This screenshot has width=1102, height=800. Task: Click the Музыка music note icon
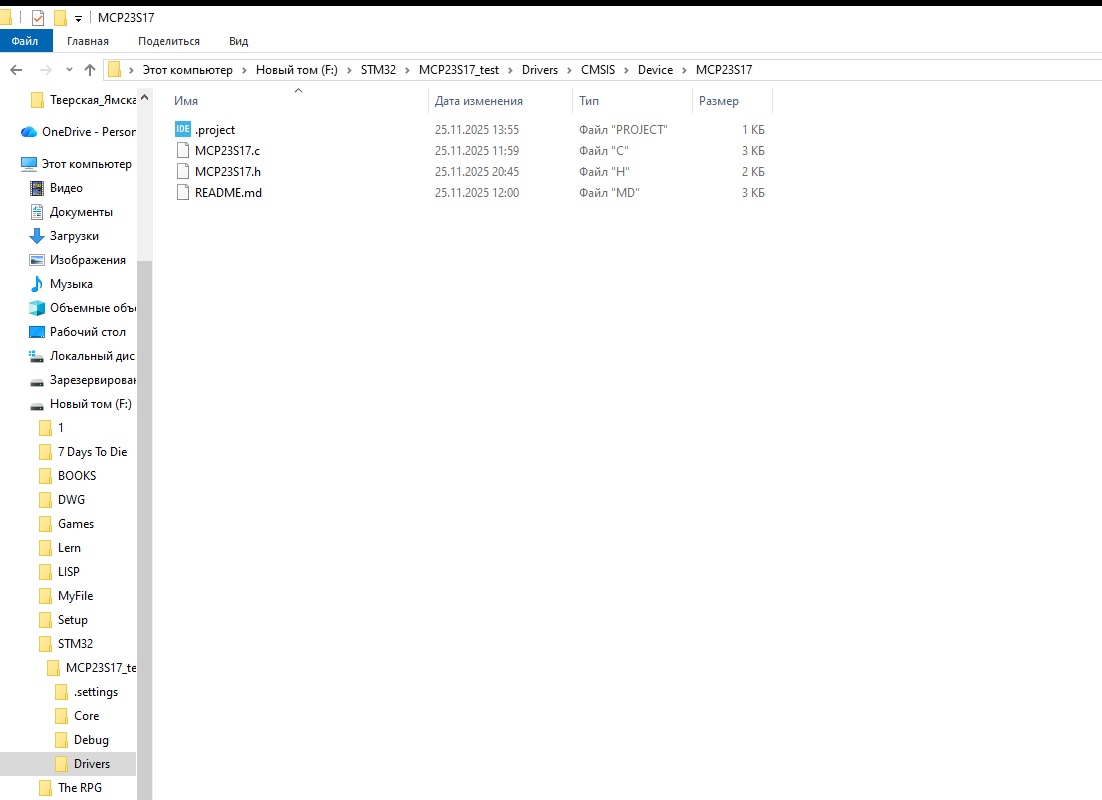(x=37, y=284)
